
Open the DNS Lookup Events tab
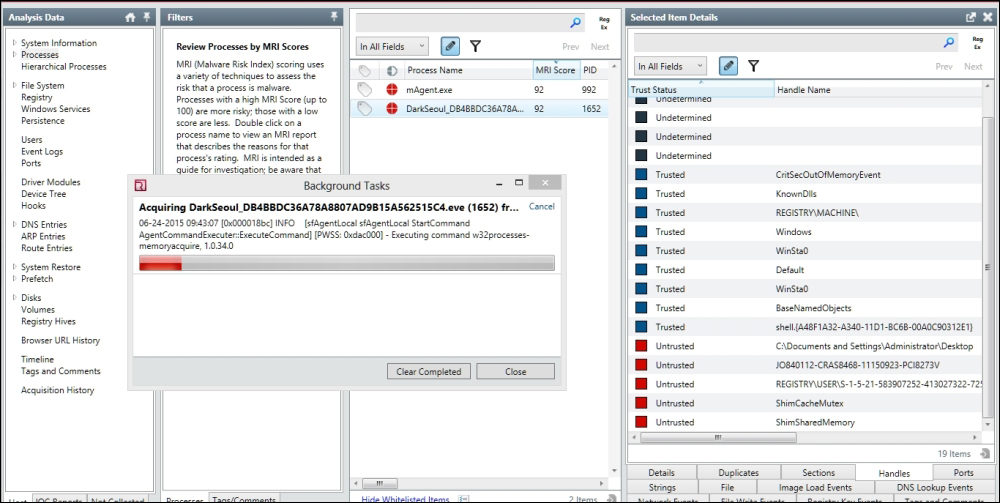(x=934, y=488)
